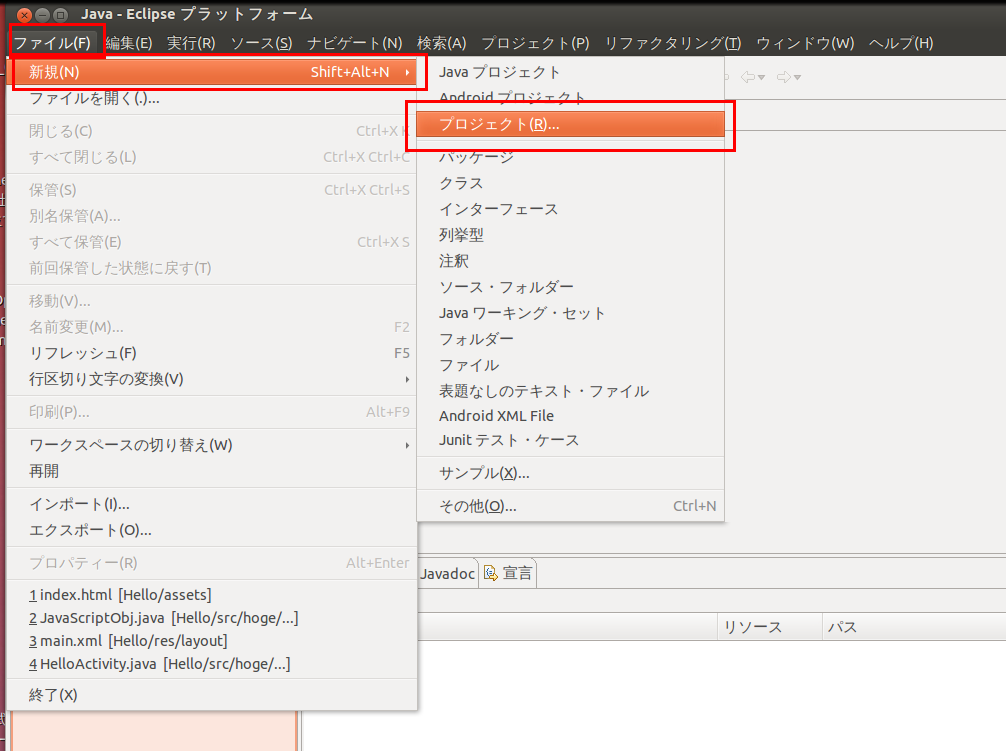Select エクスポート(O)... menu entry
1006x751 pixels.
(212, 531)
